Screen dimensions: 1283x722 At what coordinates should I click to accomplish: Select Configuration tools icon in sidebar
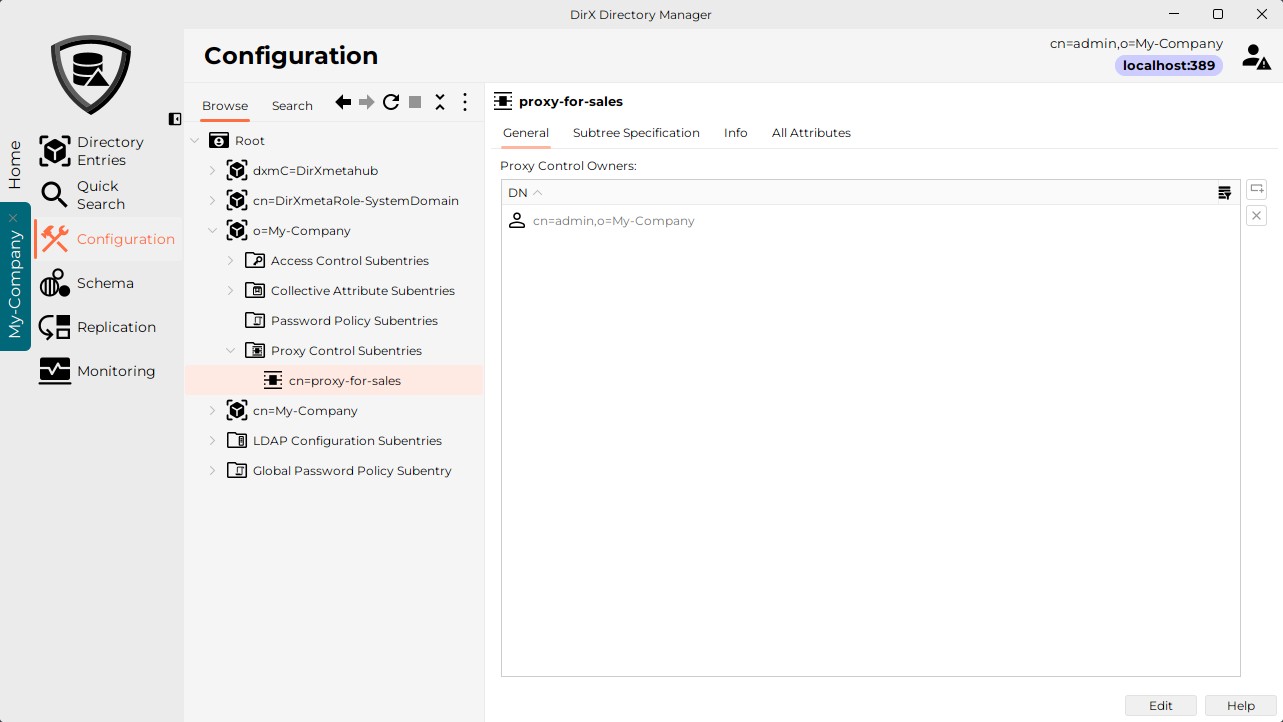54,239
